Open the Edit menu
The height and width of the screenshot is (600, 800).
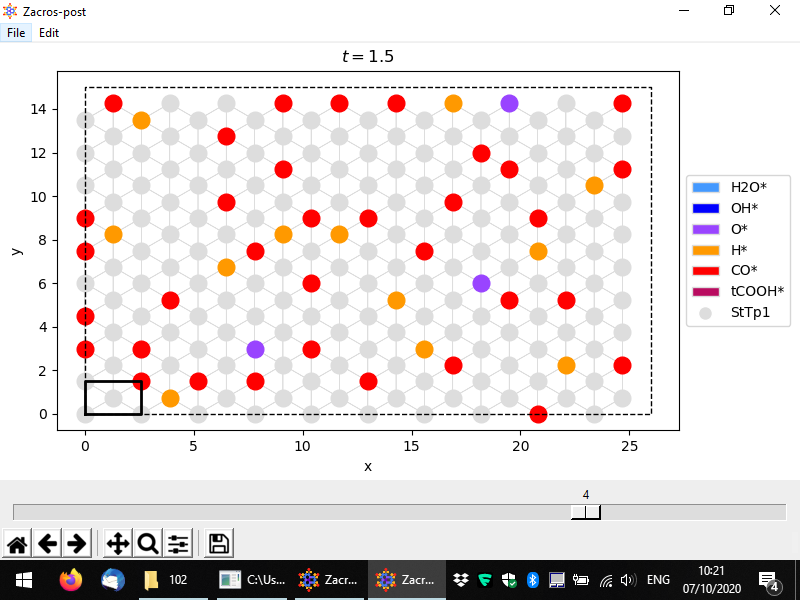coord(49,32)
